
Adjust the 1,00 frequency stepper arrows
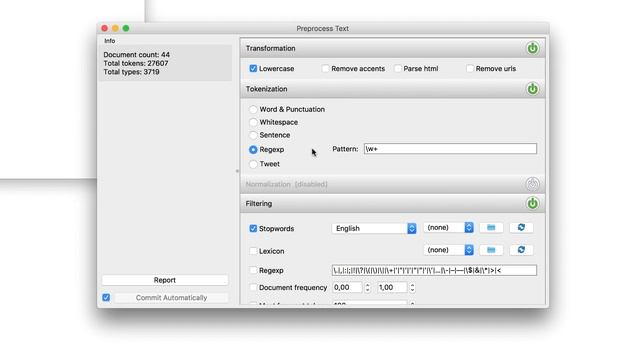coord(413,287)
